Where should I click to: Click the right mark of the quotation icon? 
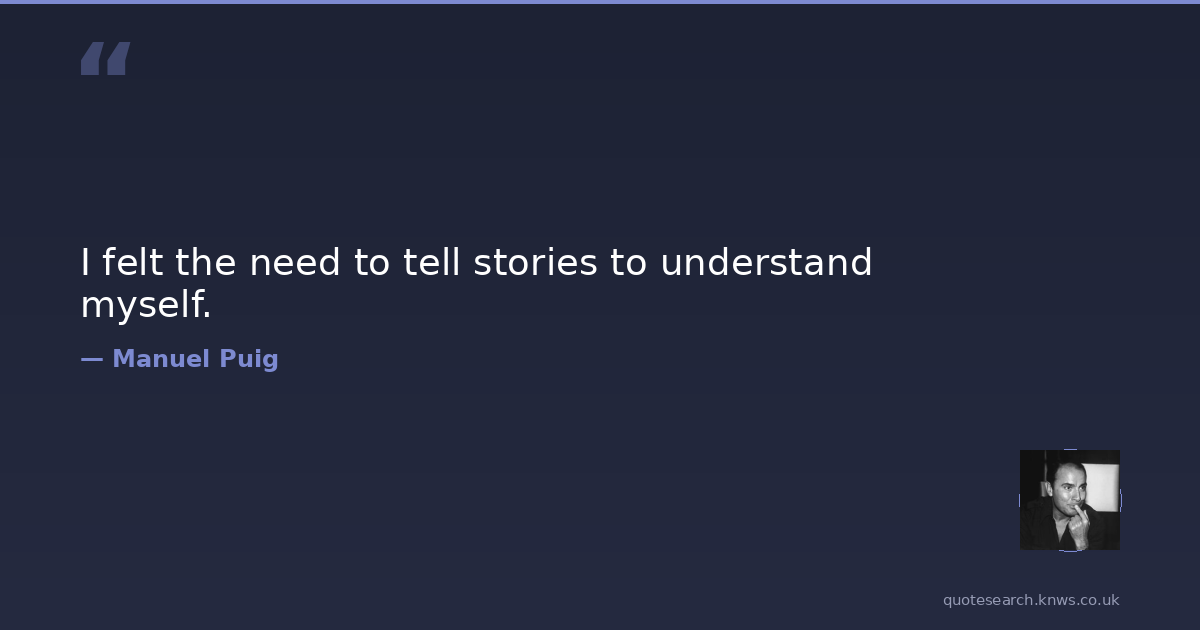click(x=118, y=59)
